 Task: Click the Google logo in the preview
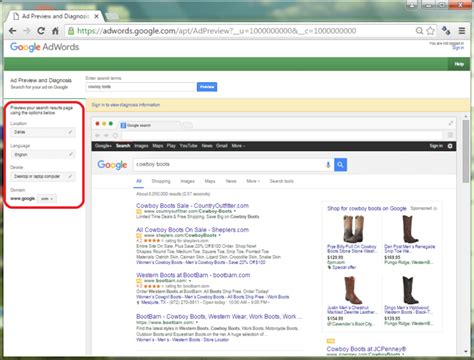click(112, 165)
